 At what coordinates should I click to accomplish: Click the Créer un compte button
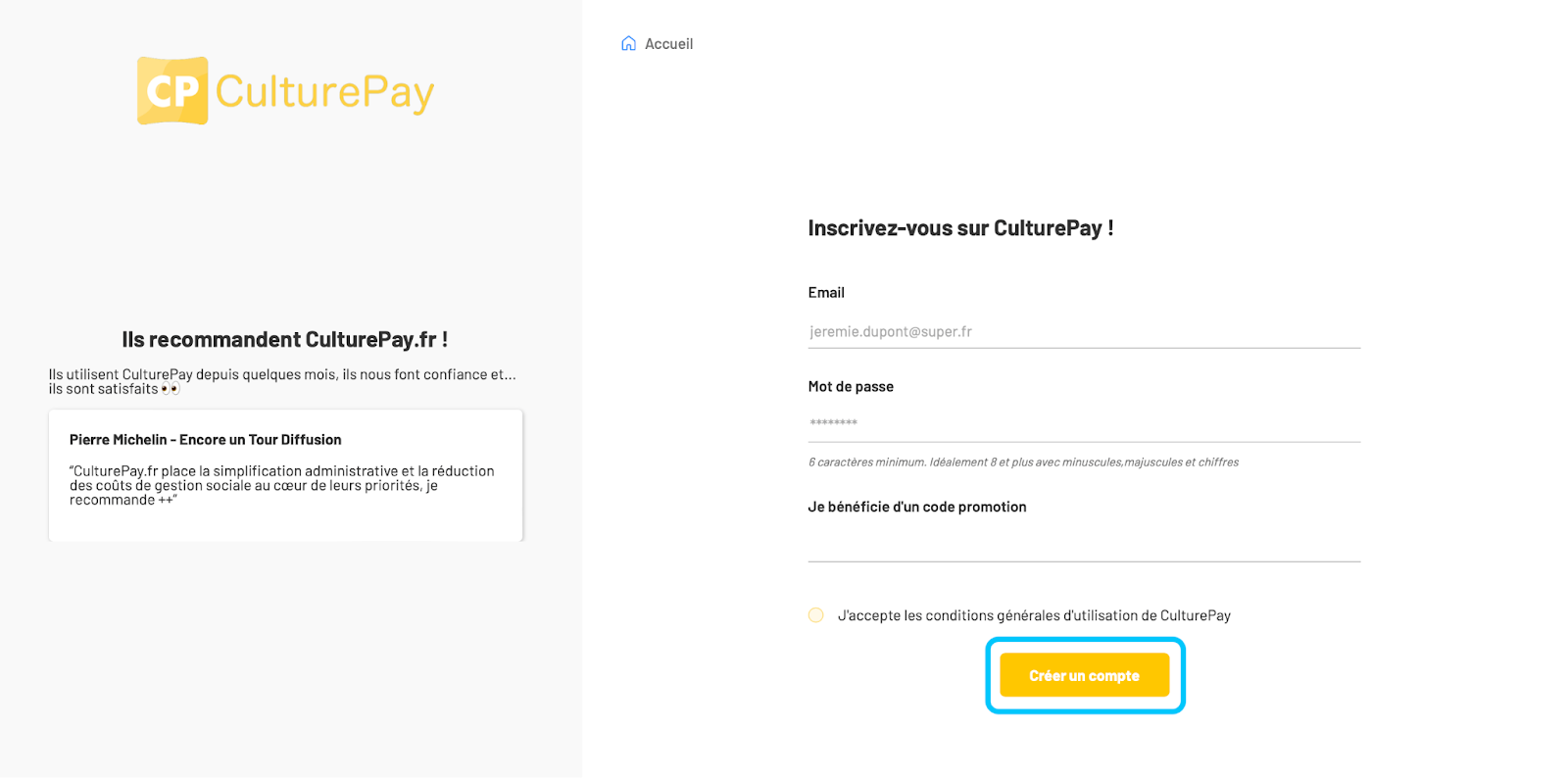(1085, 675)
